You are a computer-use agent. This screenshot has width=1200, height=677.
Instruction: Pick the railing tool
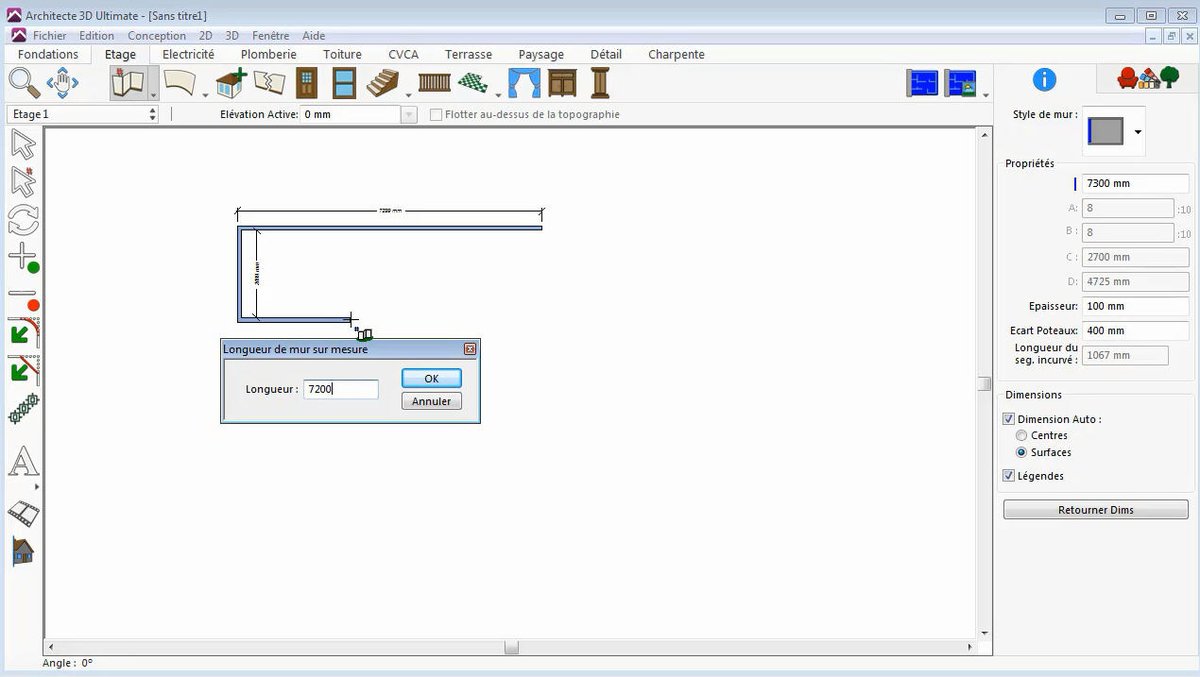coord(434,82)
